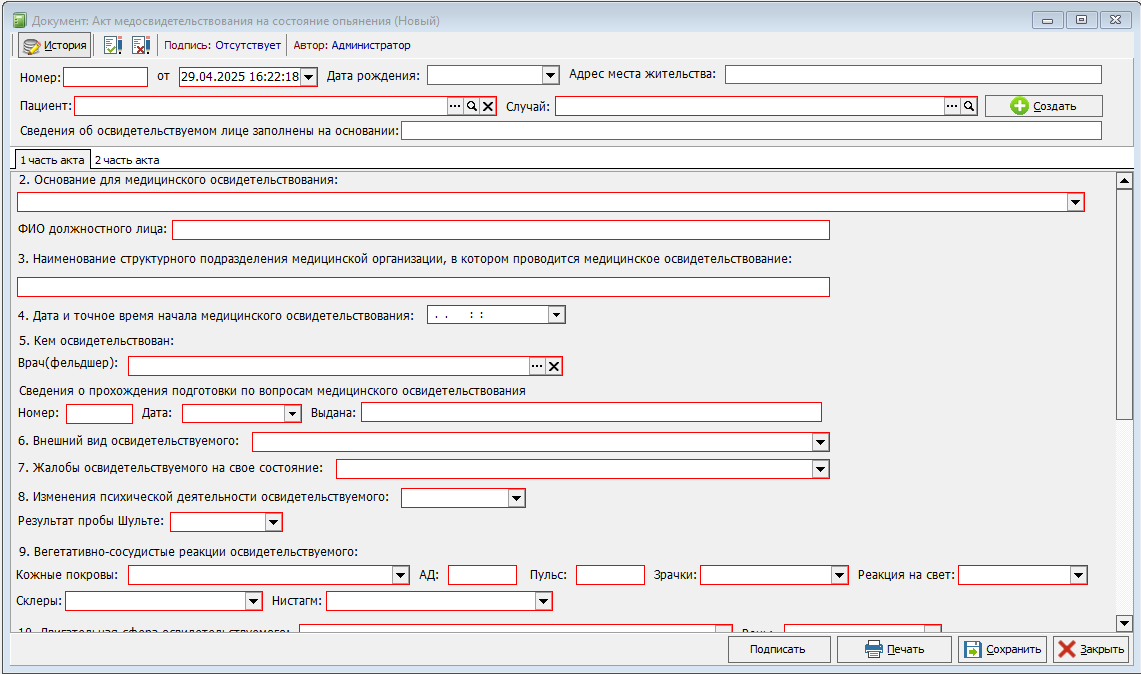Switch to the 2 часть акта tab
The width and height of the screenshot is (1141, 674).
pos(127,160)
